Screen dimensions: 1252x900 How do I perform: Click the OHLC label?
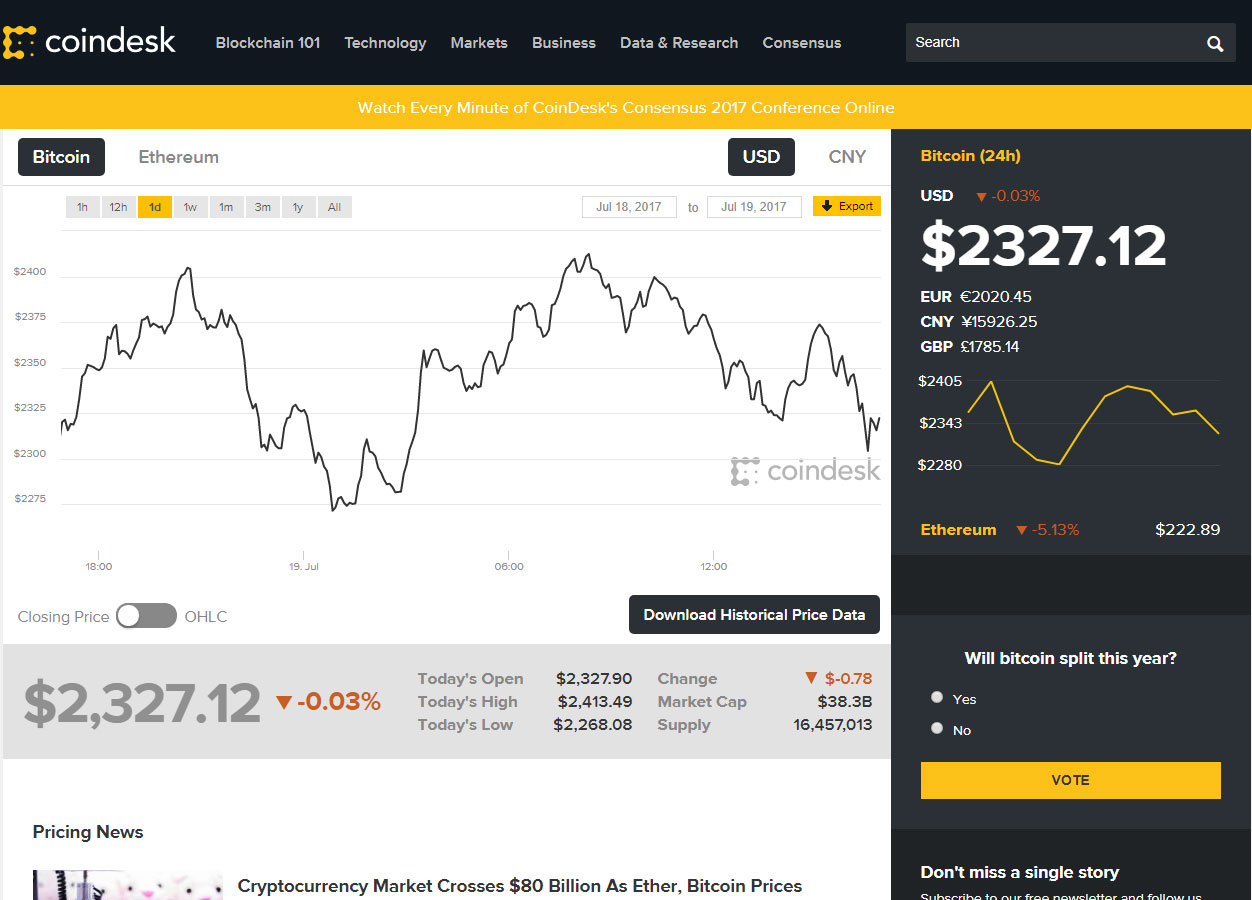point(206,617)
